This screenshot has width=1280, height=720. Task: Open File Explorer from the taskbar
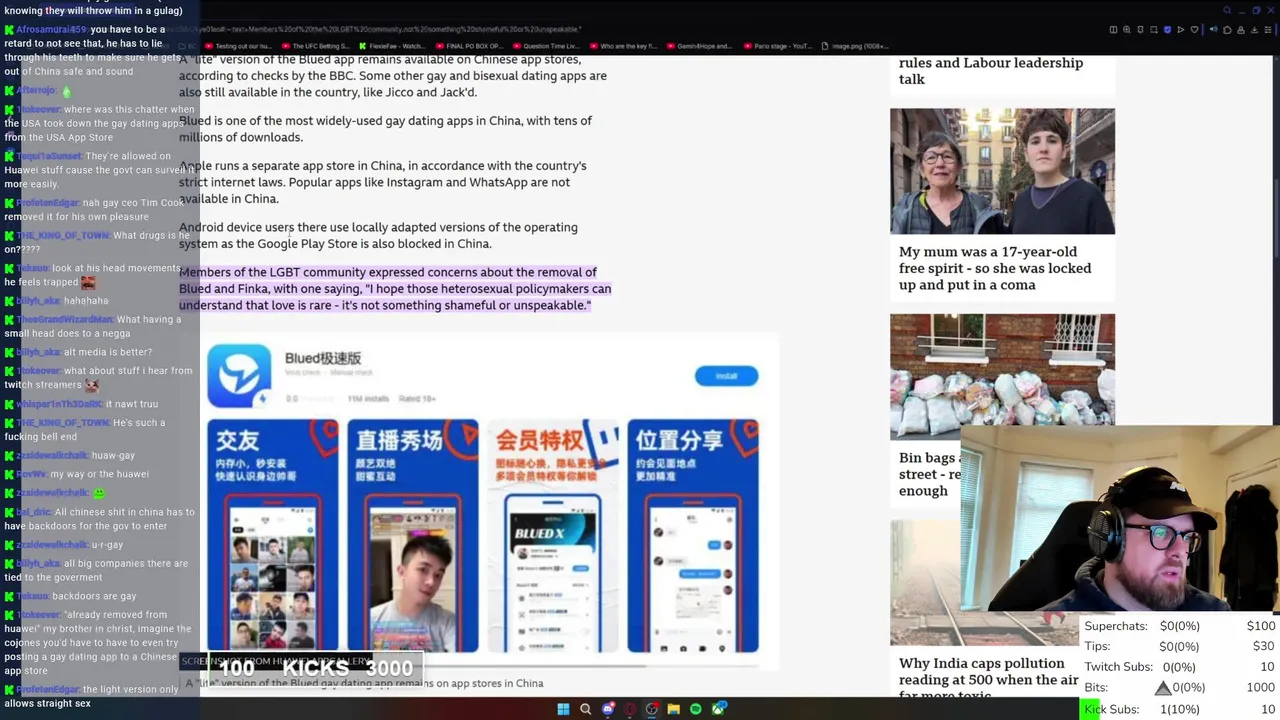click(674, 709)
